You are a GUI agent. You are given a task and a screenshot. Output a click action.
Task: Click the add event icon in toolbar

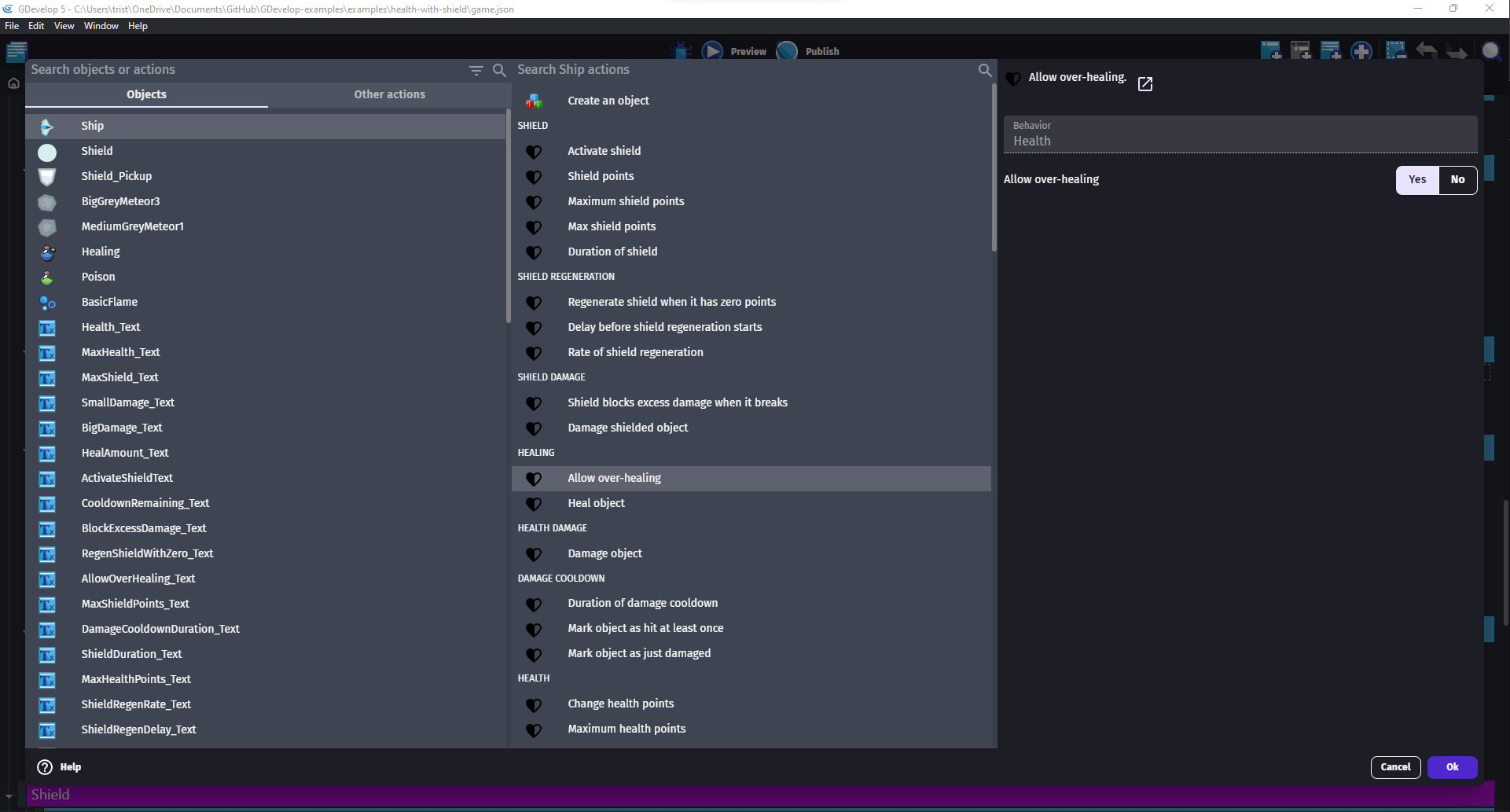[1270, 51]
